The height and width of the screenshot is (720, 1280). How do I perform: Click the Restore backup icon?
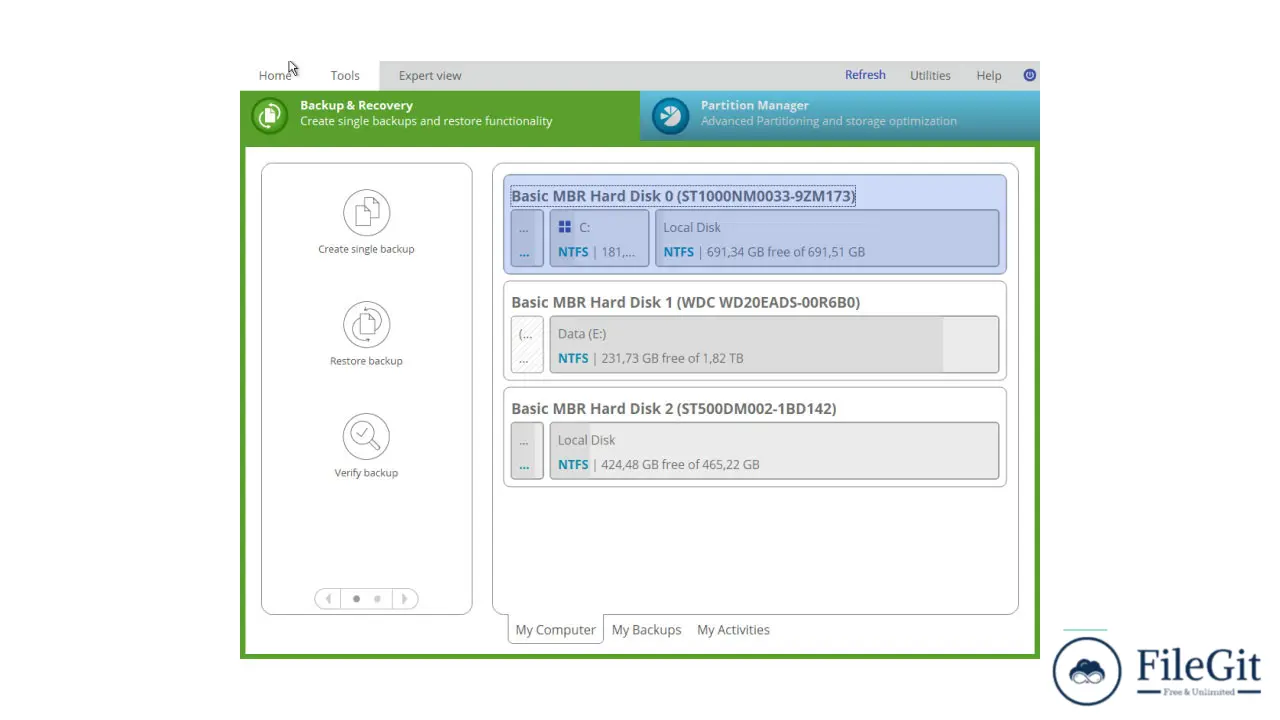pyautogui.click(x=366, y=324)
